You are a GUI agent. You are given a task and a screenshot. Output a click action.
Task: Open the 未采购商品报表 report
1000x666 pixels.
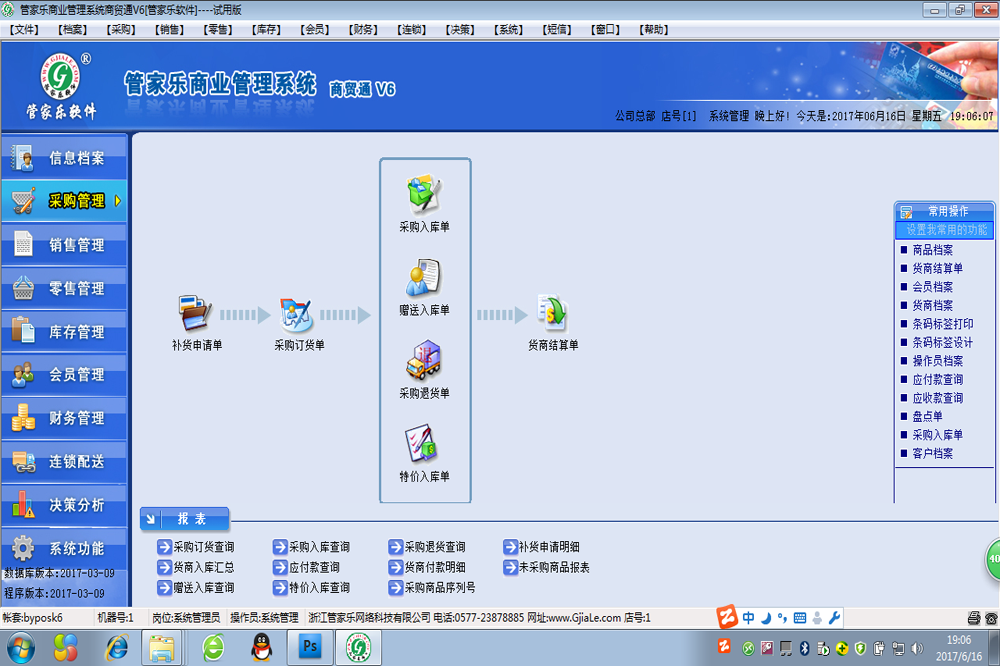pos(547,567)
